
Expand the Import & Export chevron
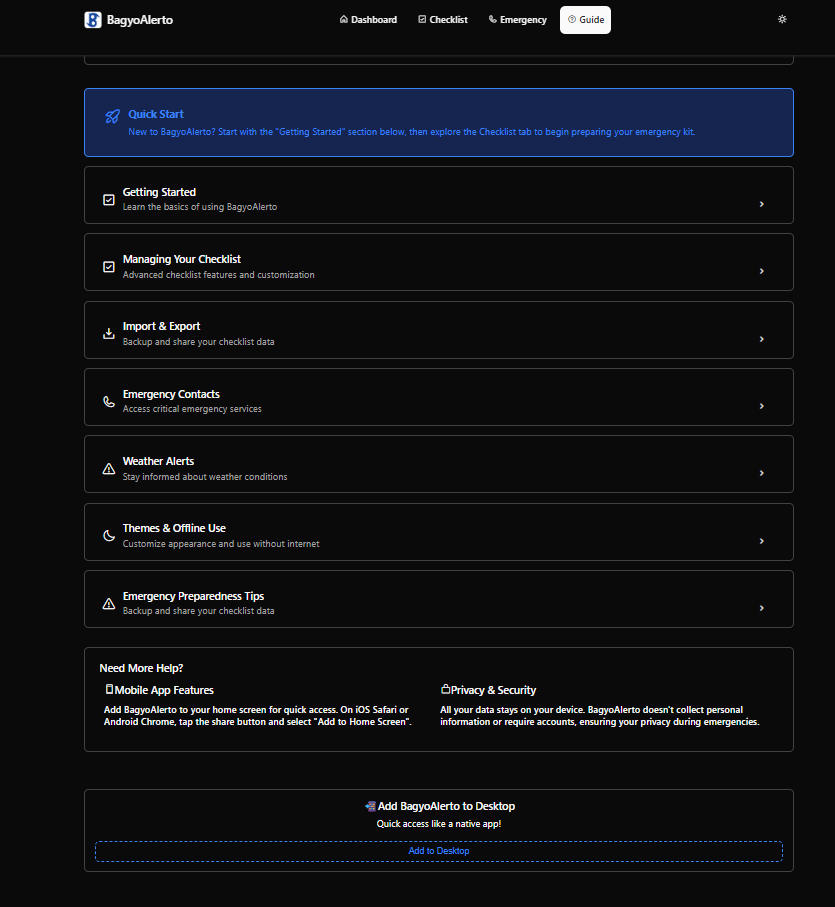click(x=762, y=339)
